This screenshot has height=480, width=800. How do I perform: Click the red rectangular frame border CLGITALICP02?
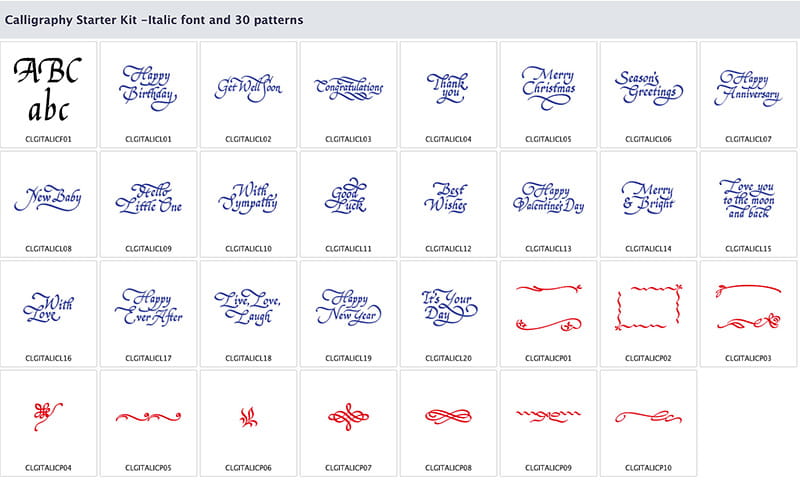[648, 307]
